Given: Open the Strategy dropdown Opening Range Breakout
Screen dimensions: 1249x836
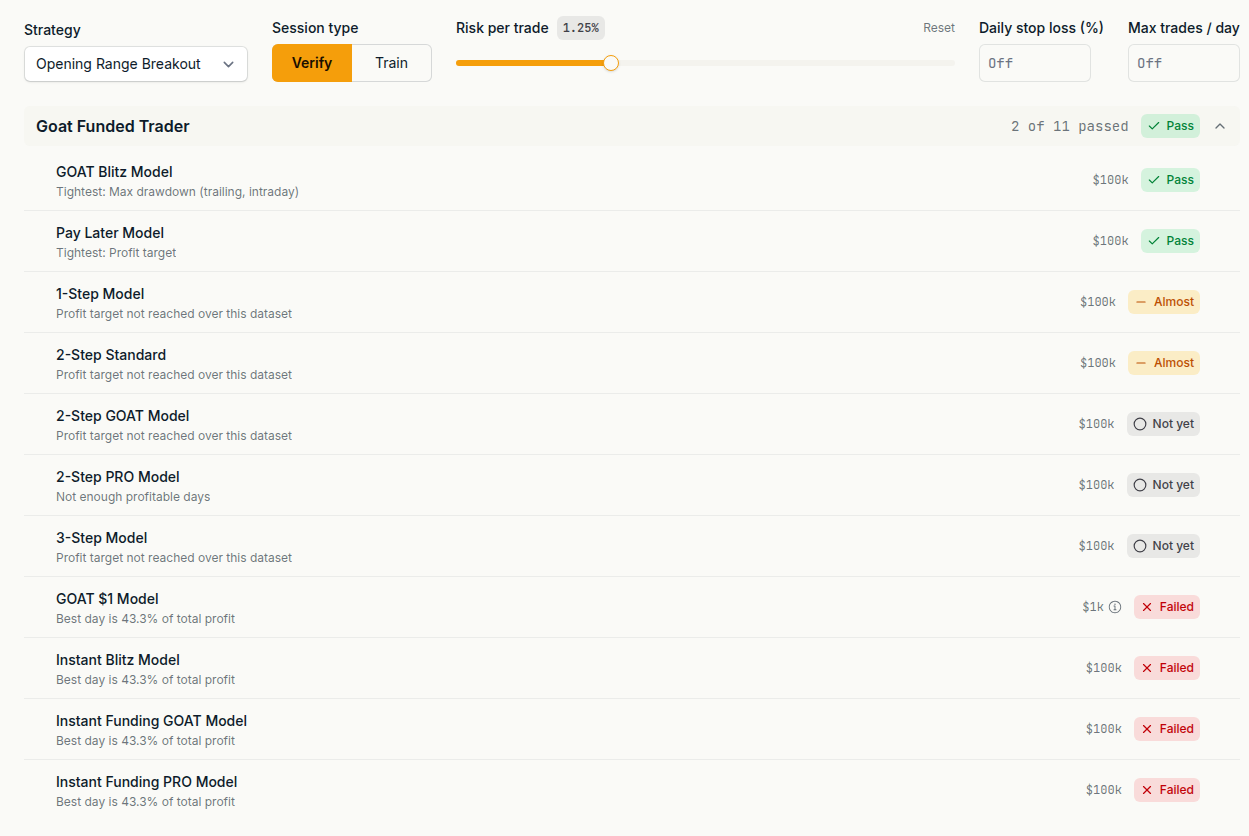Looking at the screenshot, I should 136,64.
